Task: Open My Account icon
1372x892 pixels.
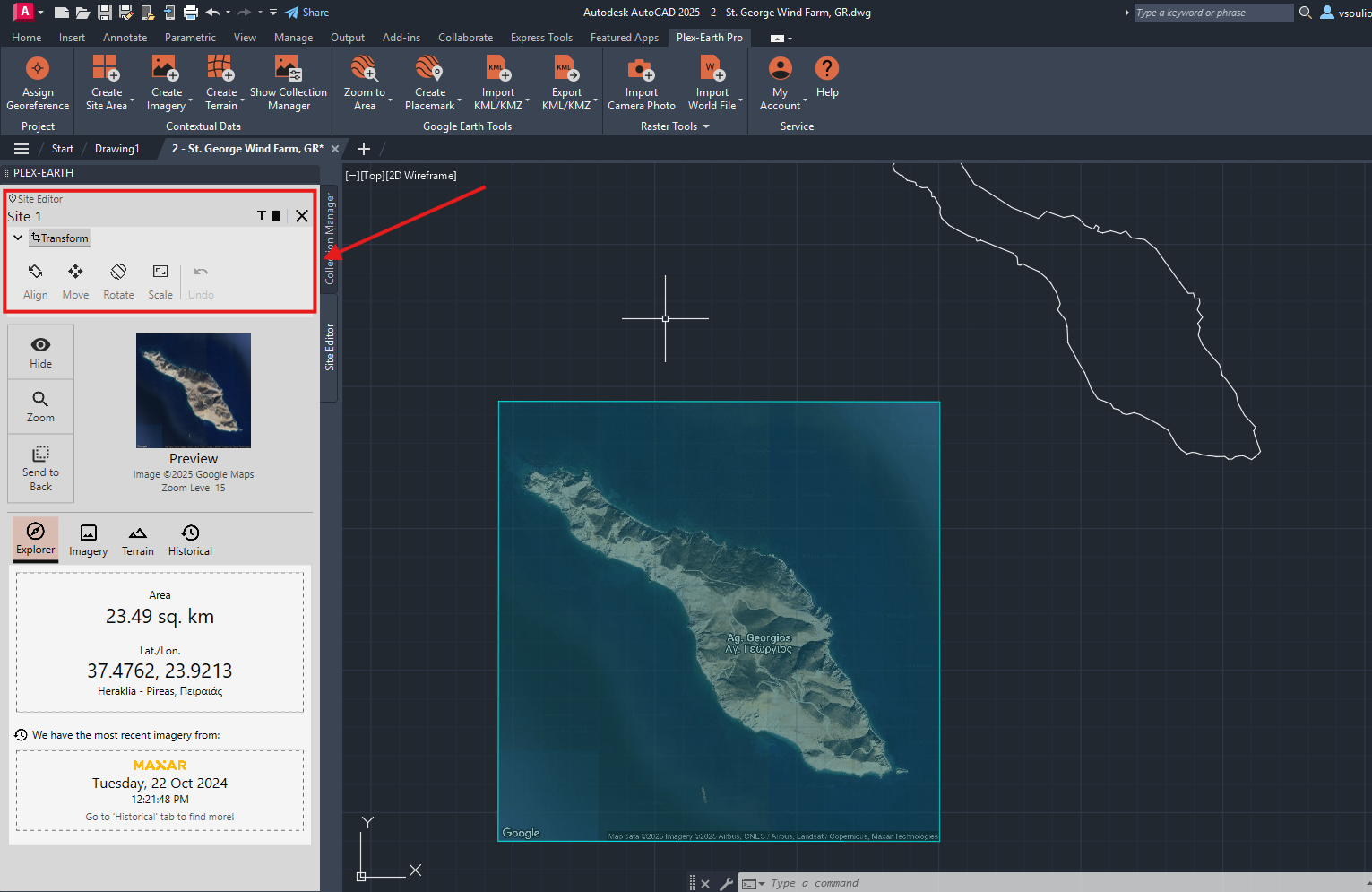Action: tap(781, 69)
